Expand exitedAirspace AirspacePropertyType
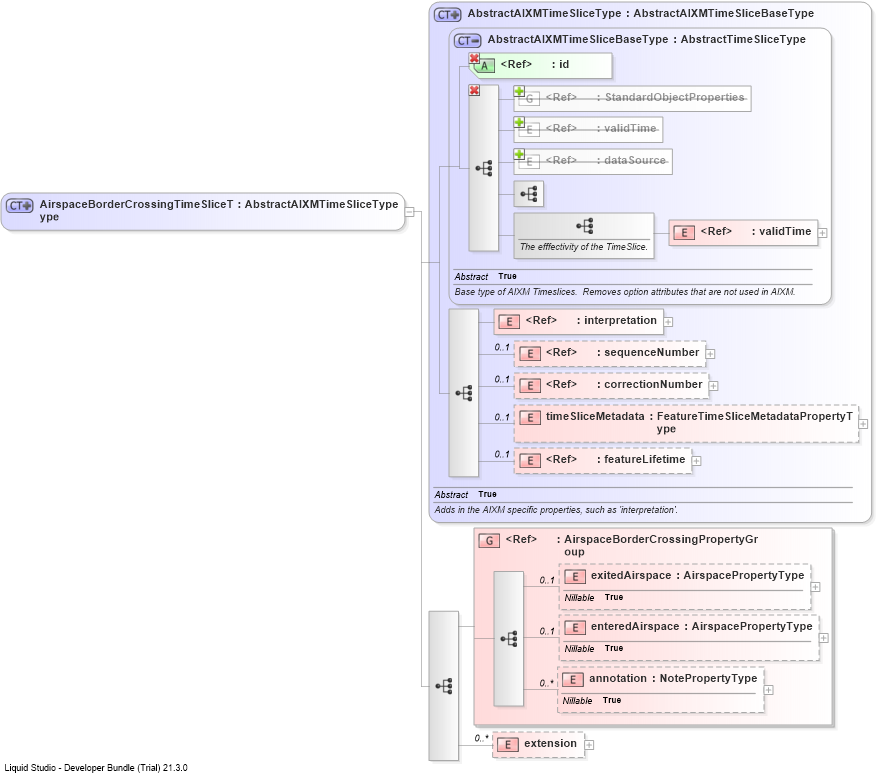The image size is (876, 773). (x=815, y=587)
